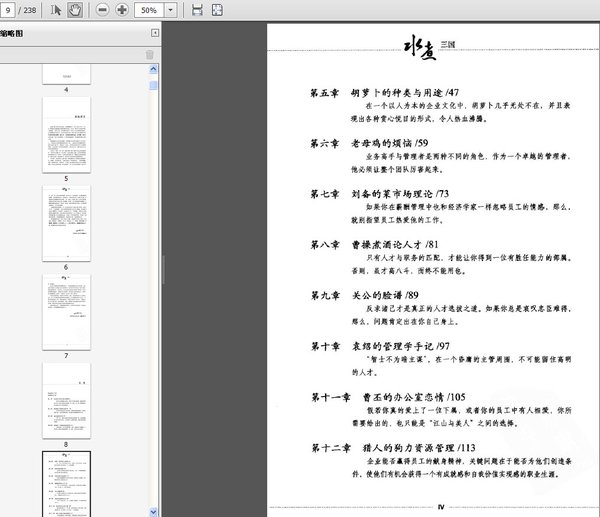Viewport: 600px width, 517px height.
Task: Select the page 7 thumbnail
Action: (67, 312)
